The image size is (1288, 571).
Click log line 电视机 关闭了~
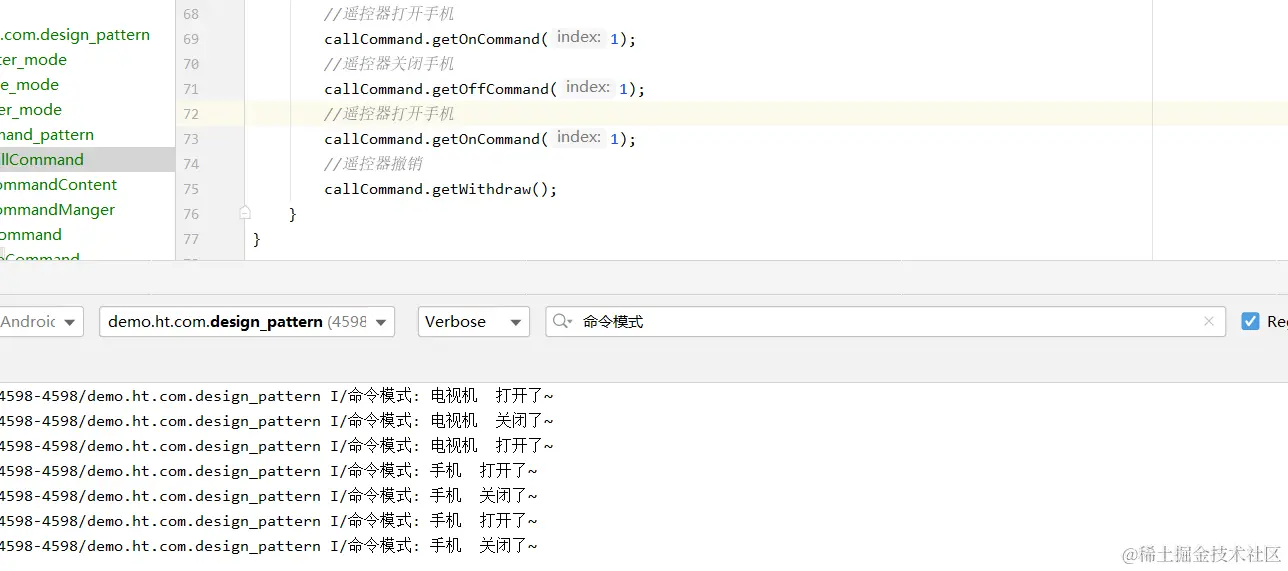[277, 421]
